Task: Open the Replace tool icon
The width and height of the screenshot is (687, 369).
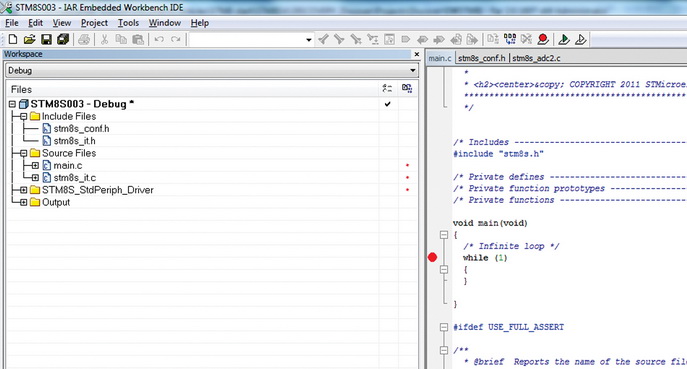Action: pyautogui.click(x=372, y=39)
